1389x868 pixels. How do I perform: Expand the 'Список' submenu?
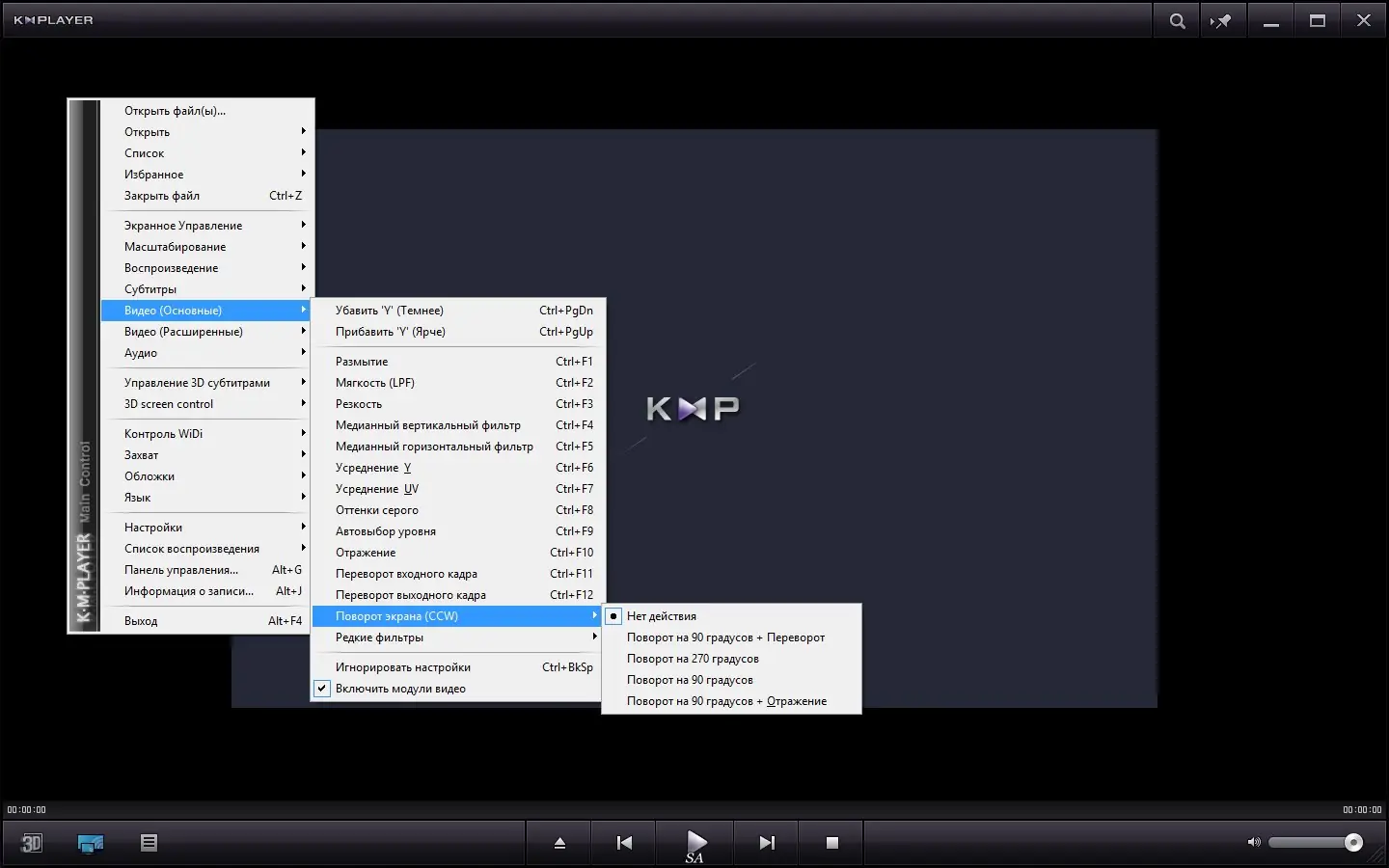(x=205, y=153)
